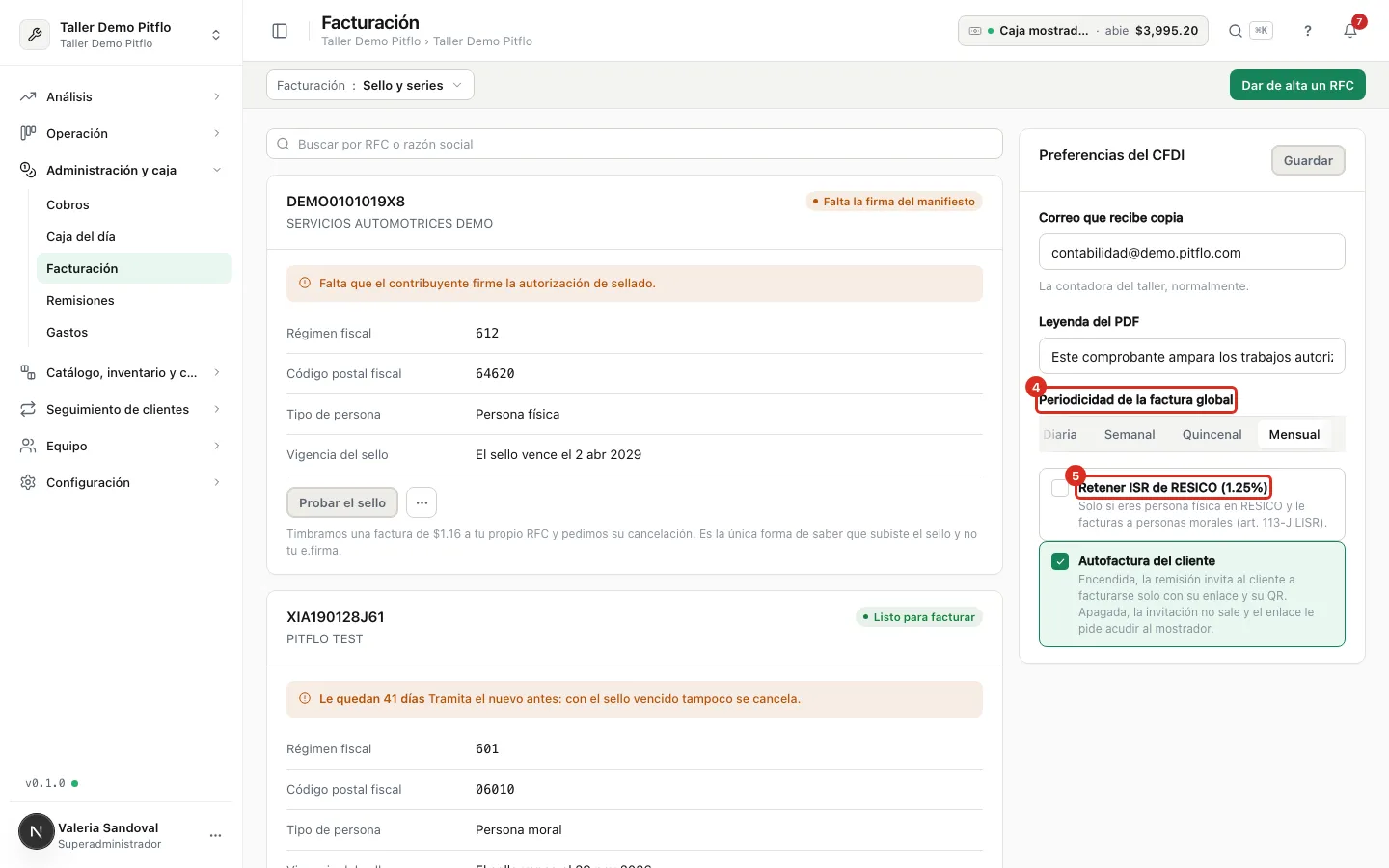Click the Análisis chart icon
The height and width of the screenshot is (868, 1389).
[x=28, y=96]
